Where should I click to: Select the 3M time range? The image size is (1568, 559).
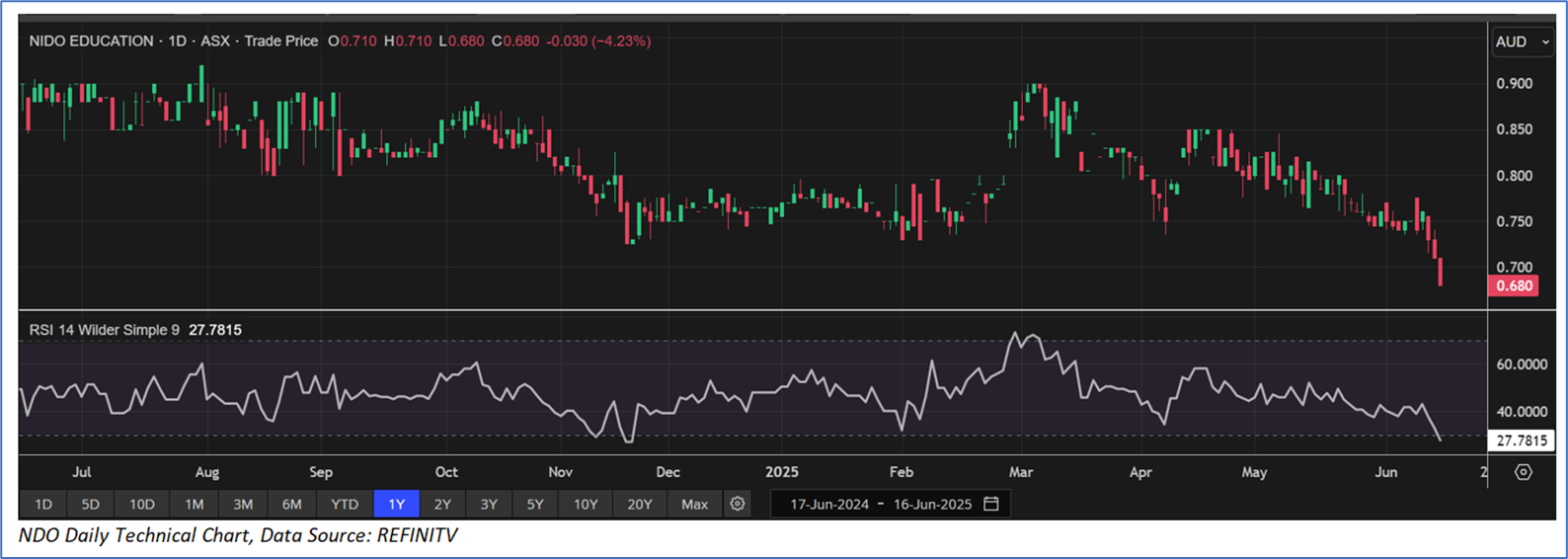point(243,504)
